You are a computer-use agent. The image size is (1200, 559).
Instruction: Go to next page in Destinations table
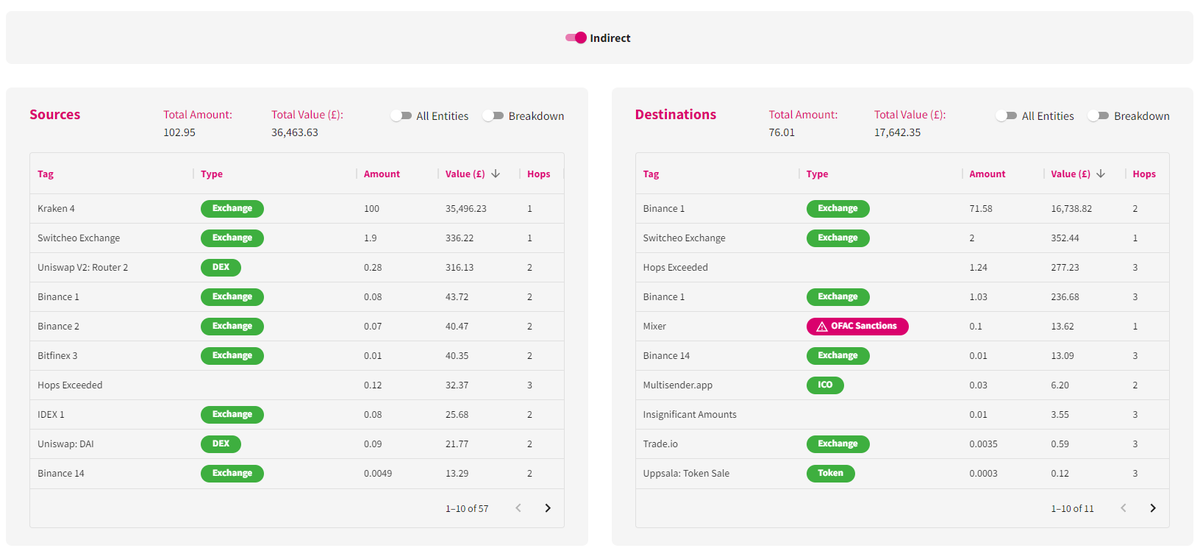coord(1153,508)
